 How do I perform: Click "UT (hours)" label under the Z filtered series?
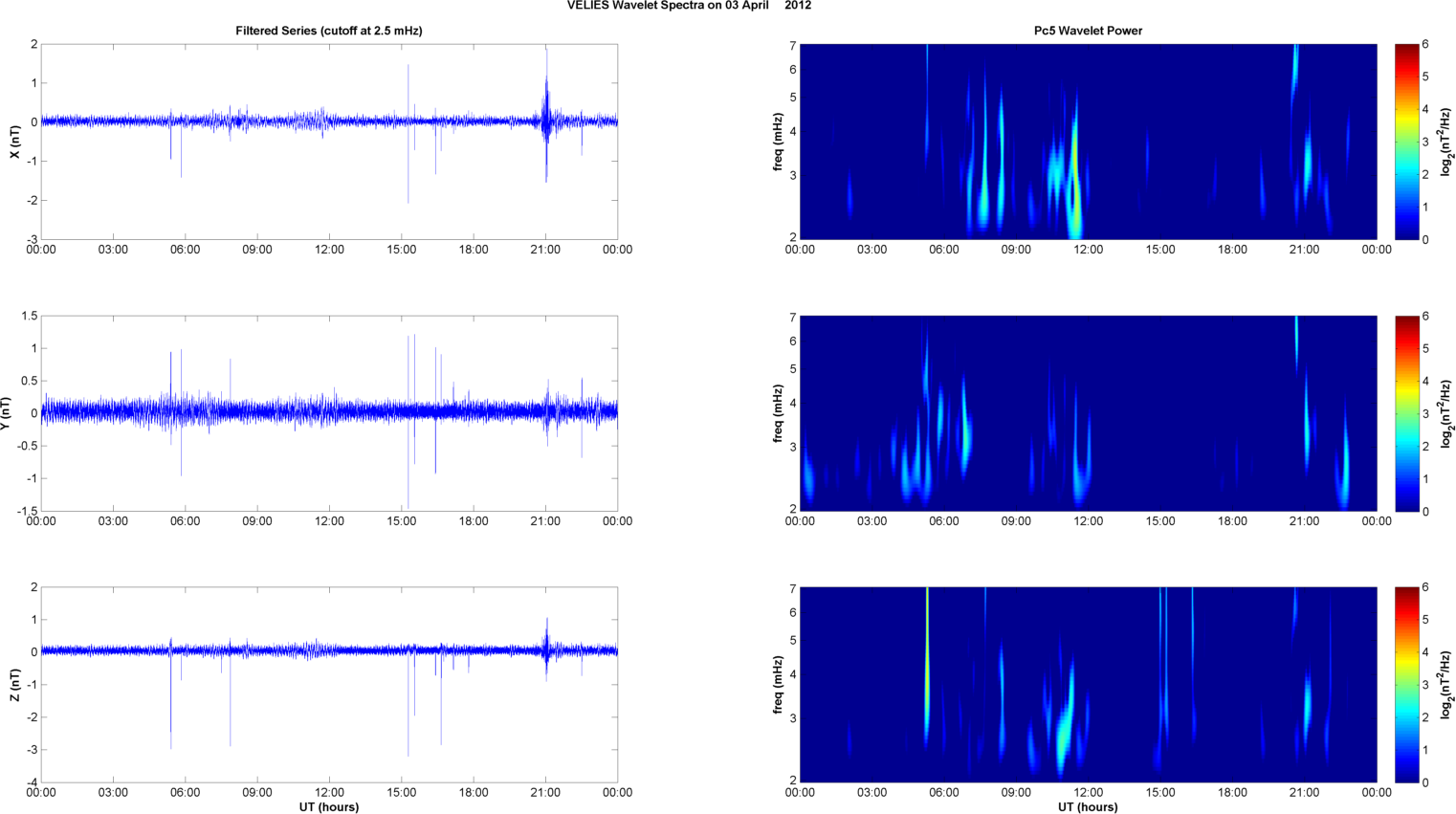click(329, 807)
